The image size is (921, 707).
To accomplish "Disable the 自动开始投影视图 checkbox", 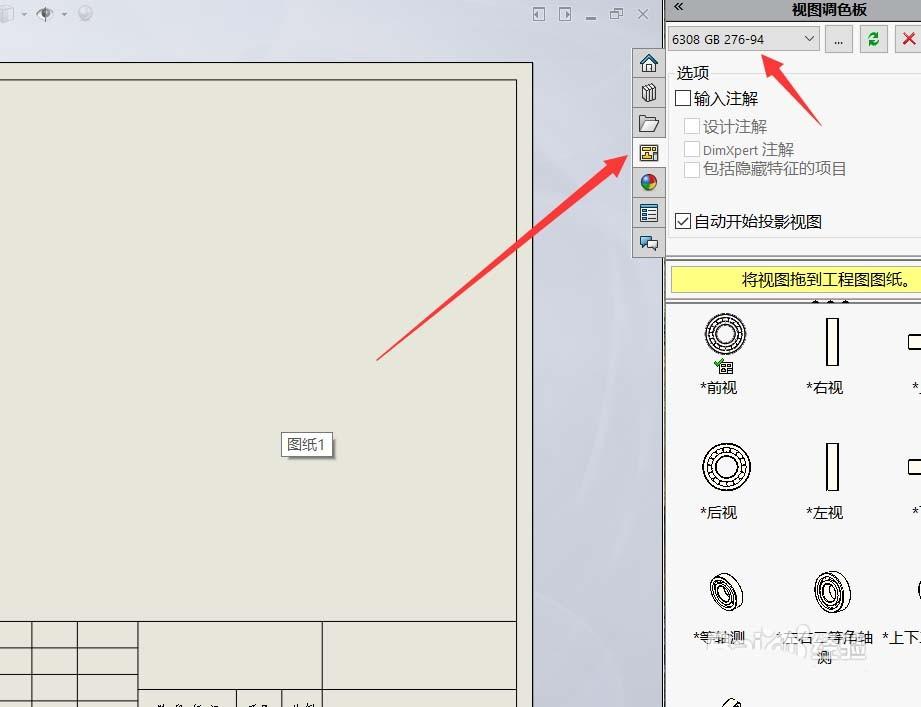I will point(683,222).
